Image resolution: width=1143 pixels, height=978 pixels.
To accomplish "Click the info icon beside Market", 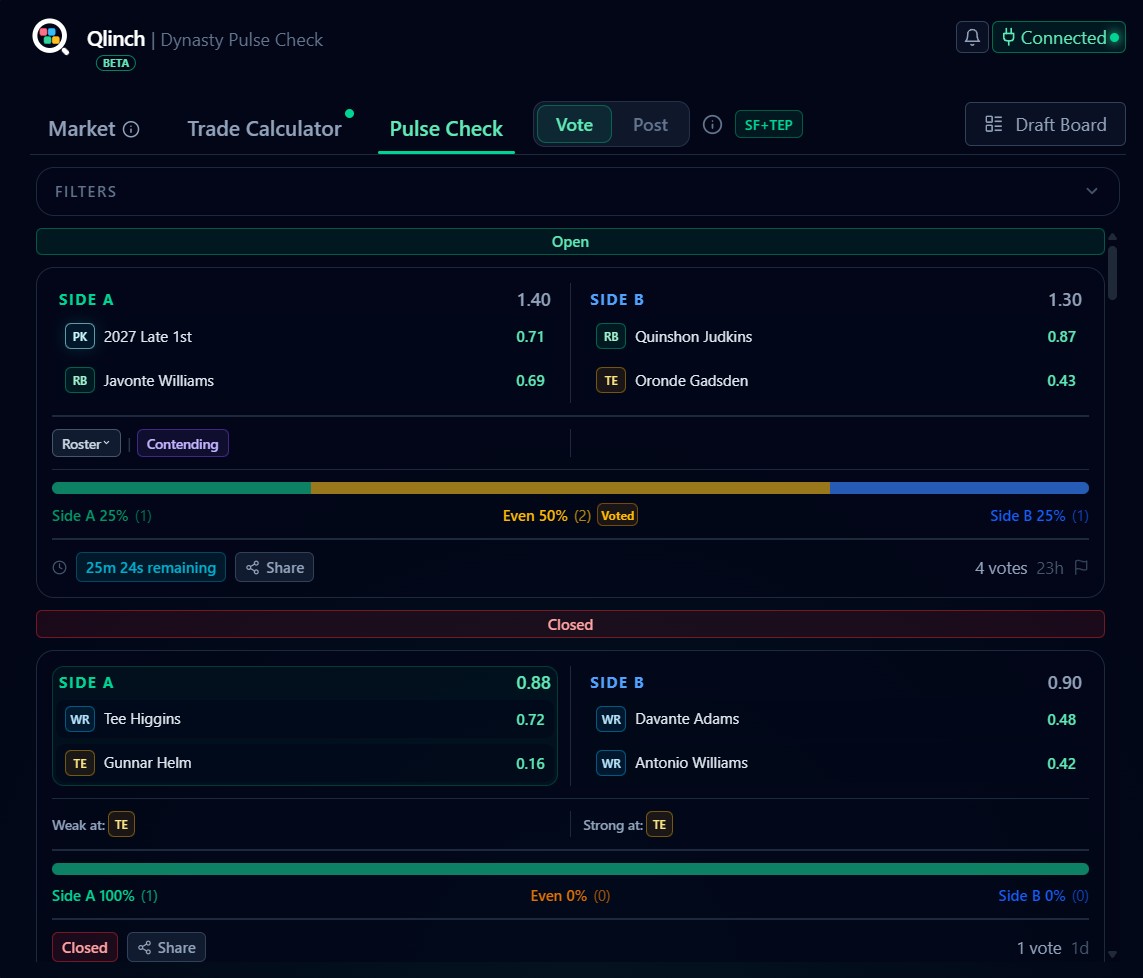I will pos(131,130).
